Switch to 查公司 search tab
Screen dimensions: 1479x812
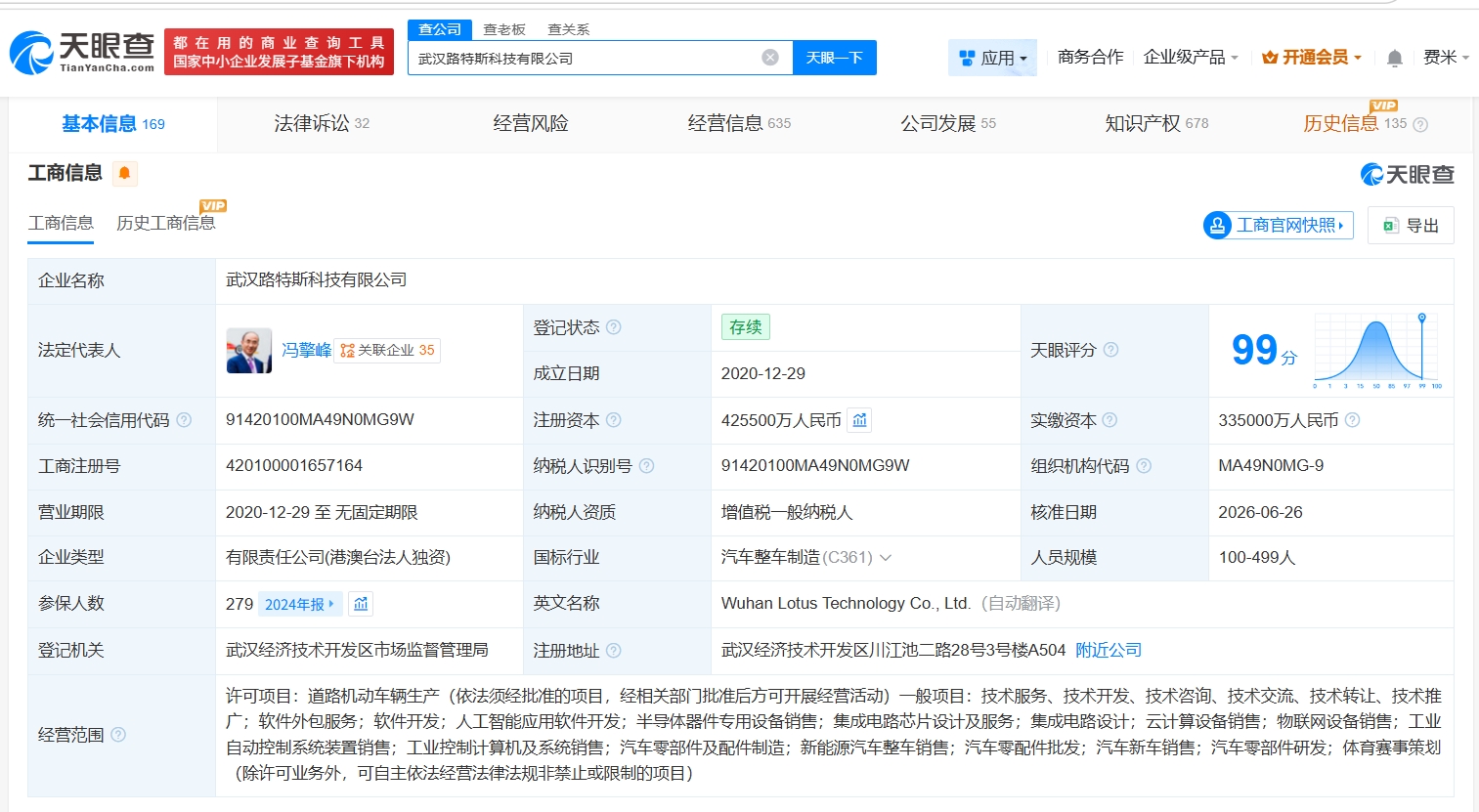click(x=440, y=29)
